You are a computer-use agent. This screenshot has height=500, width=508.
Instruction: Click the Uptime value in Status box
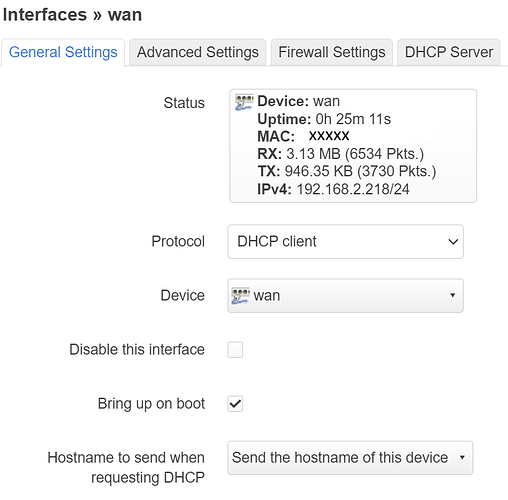pyautogui.click(x=353, y=119)
